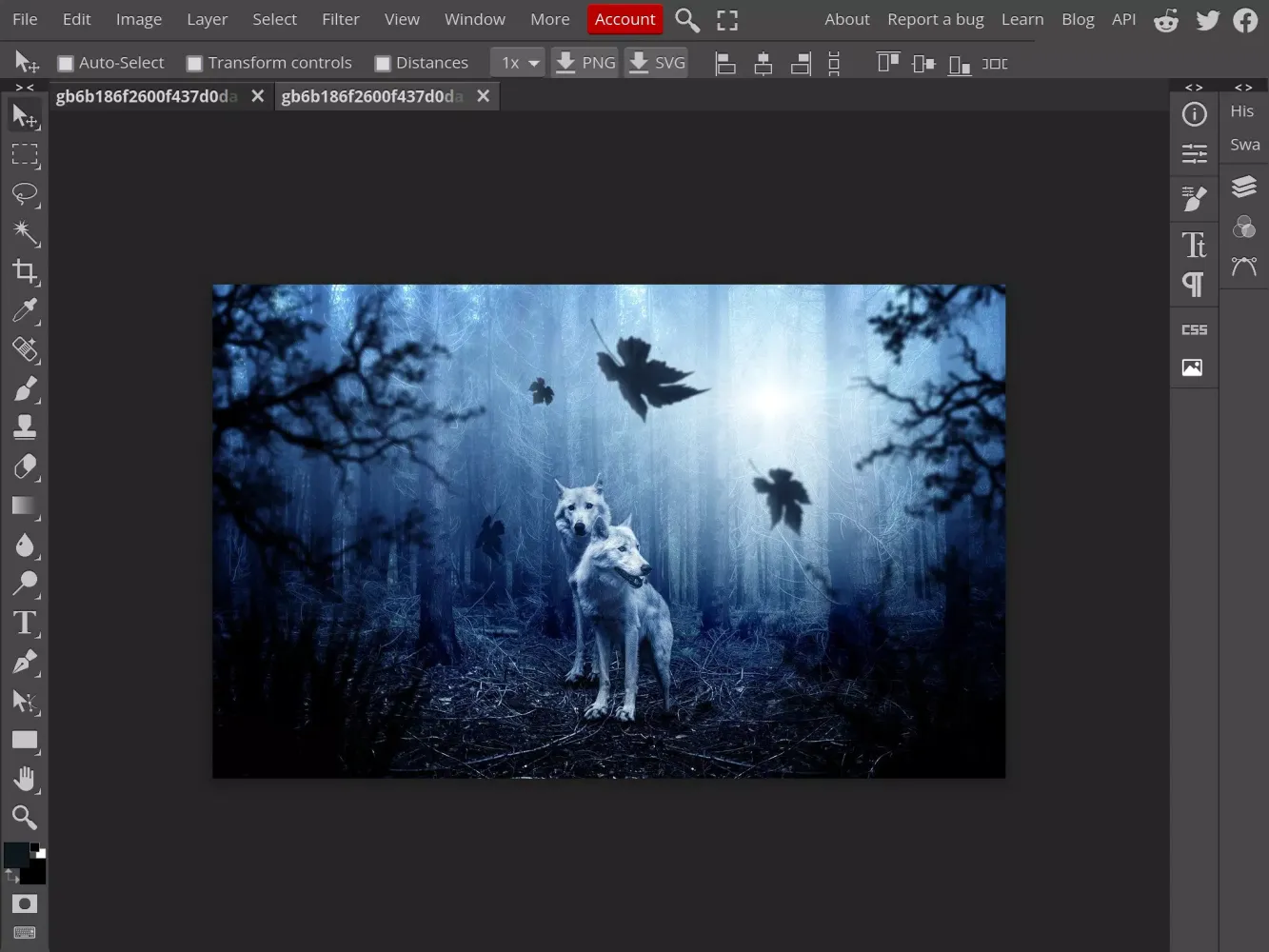Screen dimensions: 1269x952
Task: Expand the His/Swa panel column arrows
Action: click(1243, 87)
